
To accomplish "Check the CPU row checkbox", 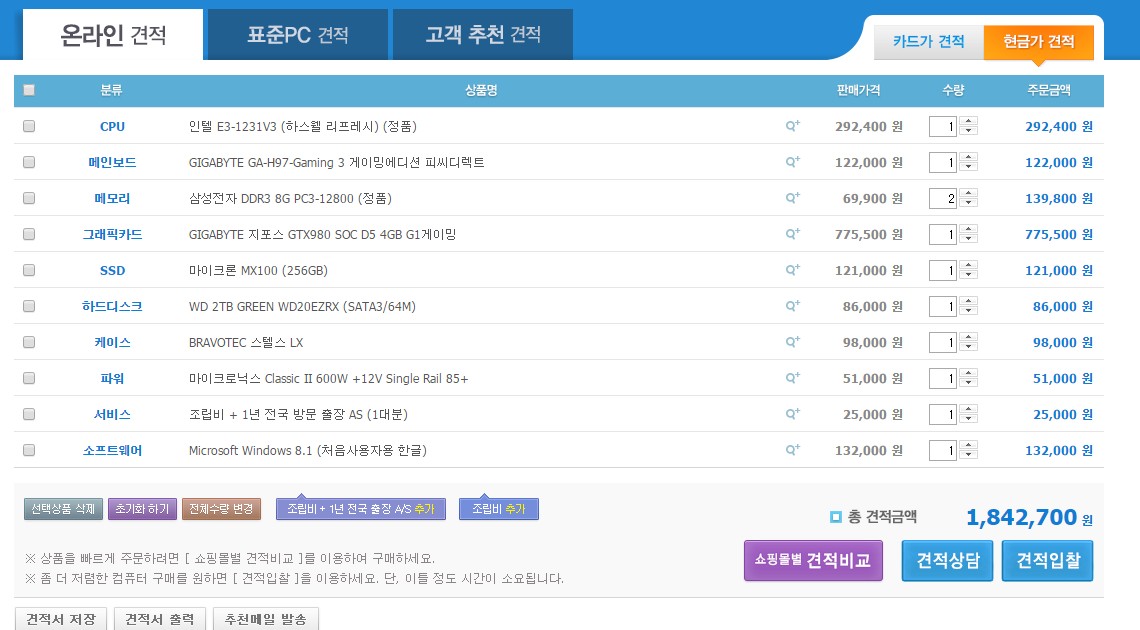I will (29, 127).
